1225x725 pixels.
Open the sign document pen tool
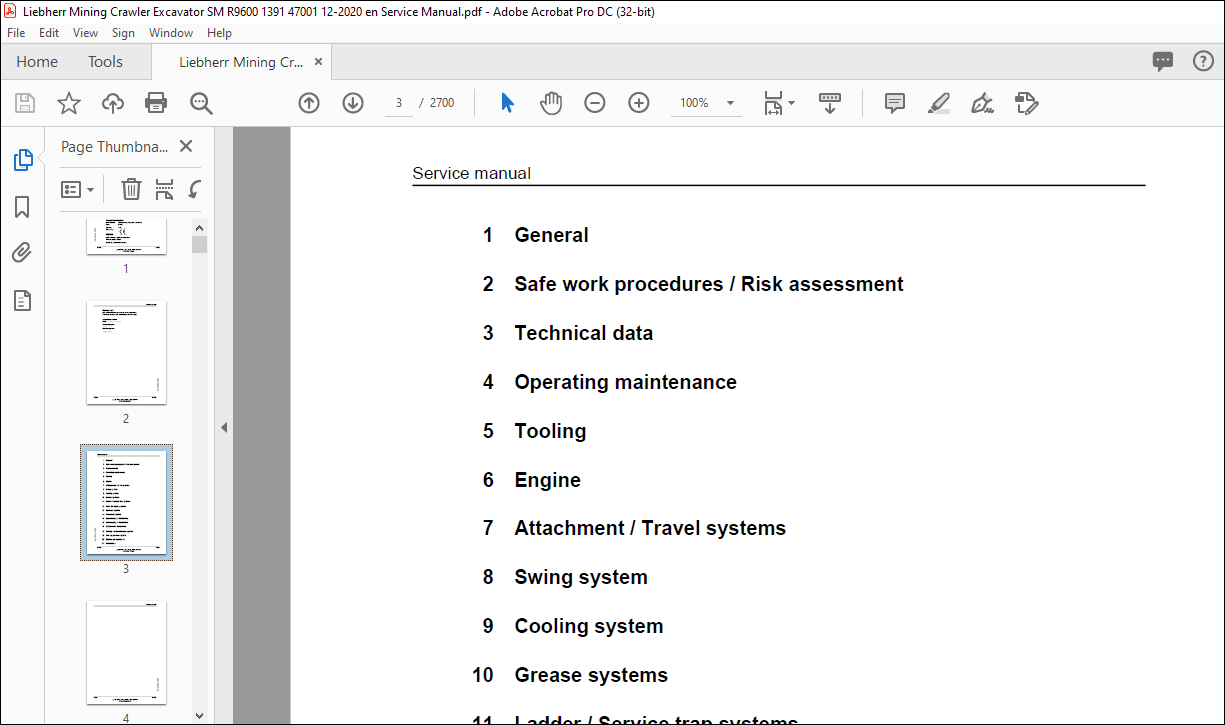click(x=982, y=103)
